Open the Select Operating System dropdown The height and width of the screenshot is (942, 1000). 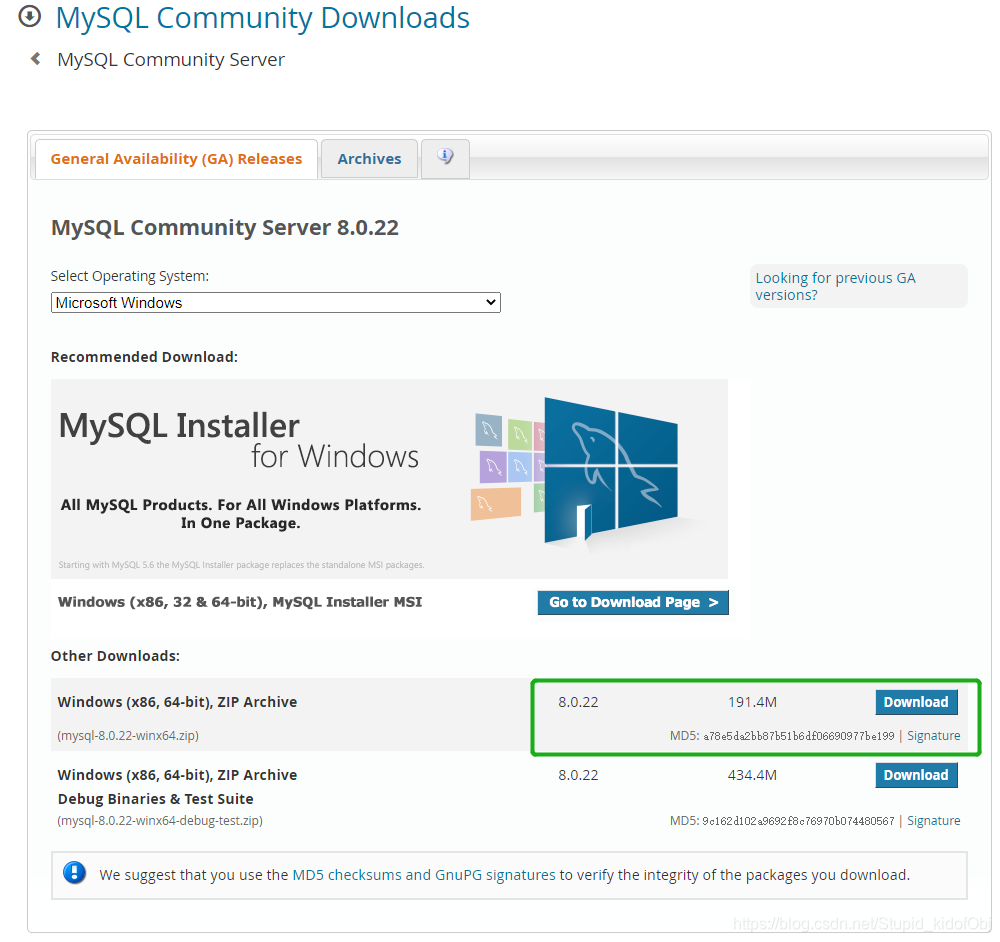click(x=276, y=302)
